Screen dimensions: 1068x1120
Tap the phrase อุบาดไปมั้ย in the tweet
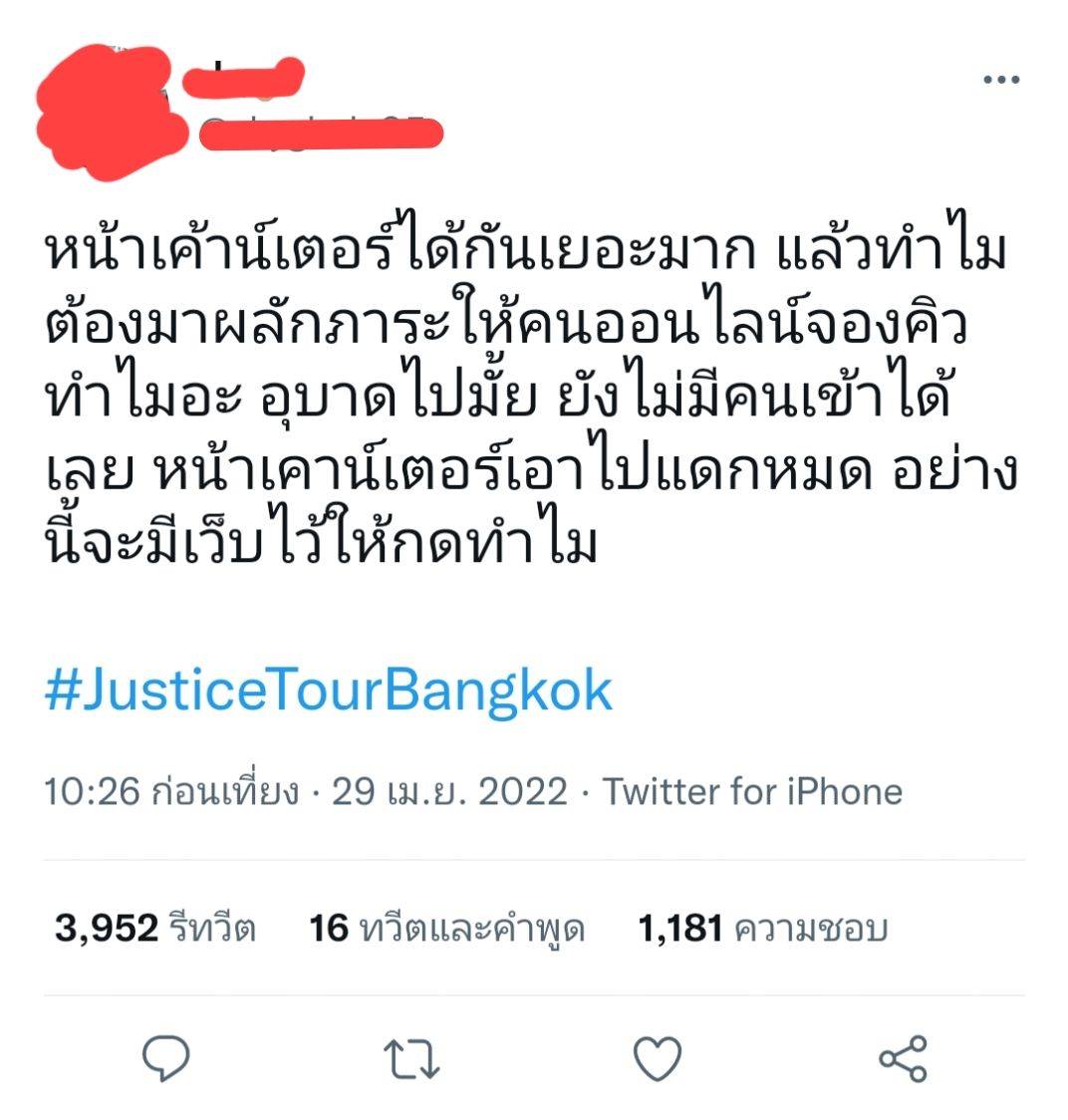pyautogui.click(x=399, y=395)
